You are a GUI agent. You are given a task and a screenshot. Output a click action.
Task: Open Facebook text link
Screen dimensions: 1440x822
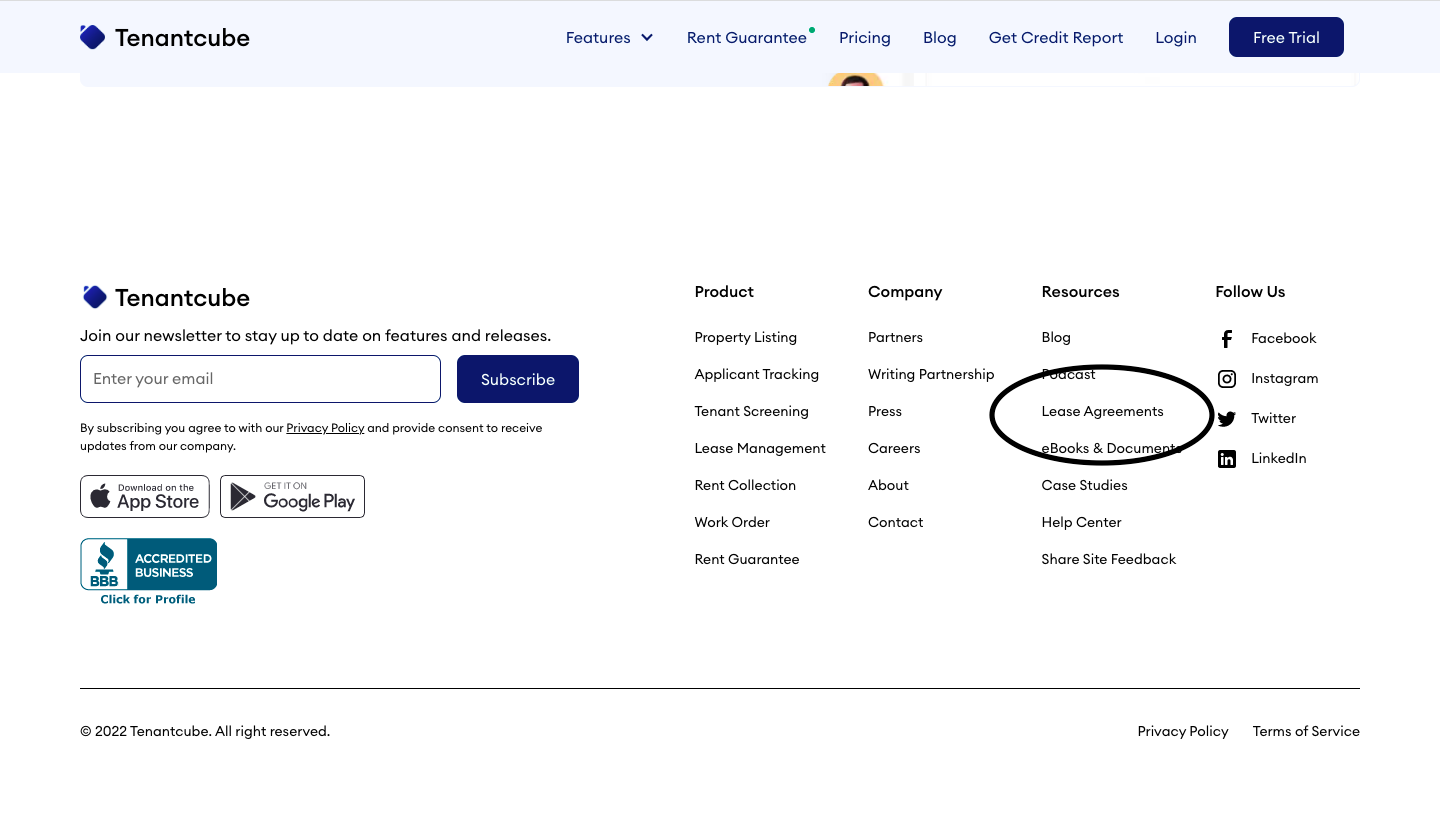[x=1284, y=339]
